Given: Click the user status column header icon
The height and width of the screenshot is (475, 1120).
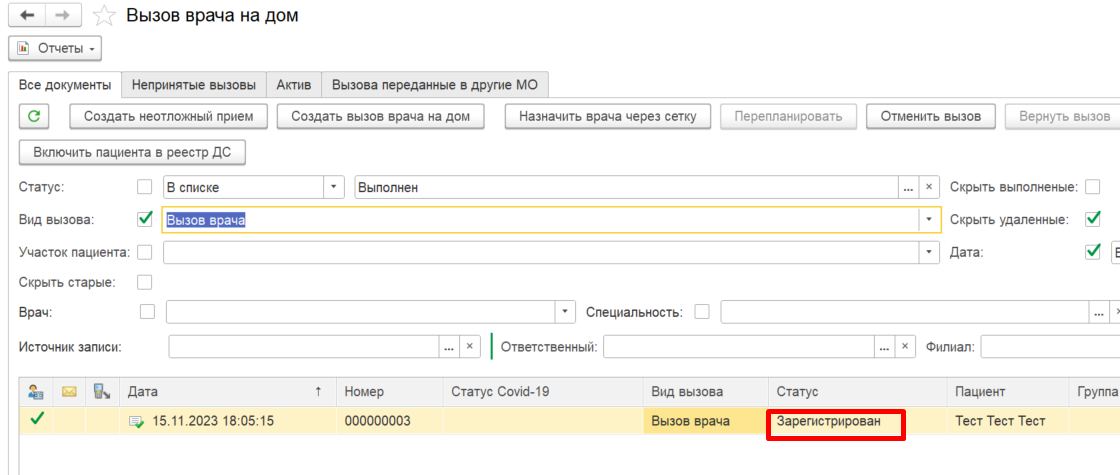Looking at the screenshot, I should coord(36,392).
